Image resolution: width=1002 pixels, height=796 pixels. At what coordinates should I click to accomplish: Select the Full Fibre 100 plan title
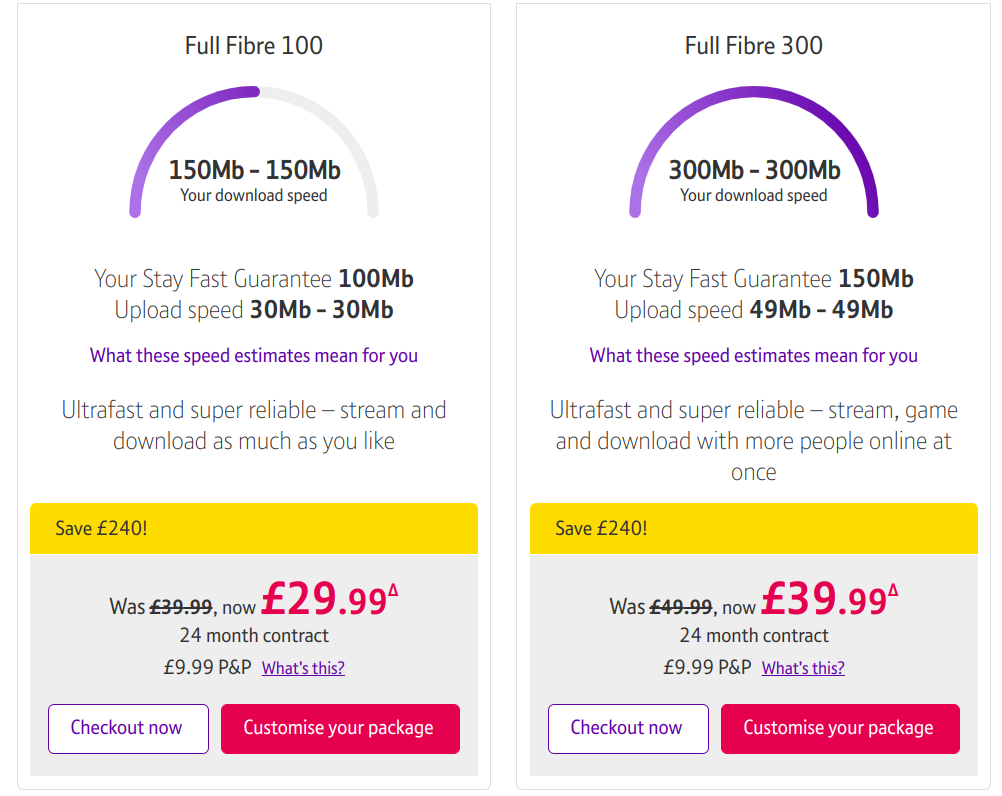[x=253, y=45]
